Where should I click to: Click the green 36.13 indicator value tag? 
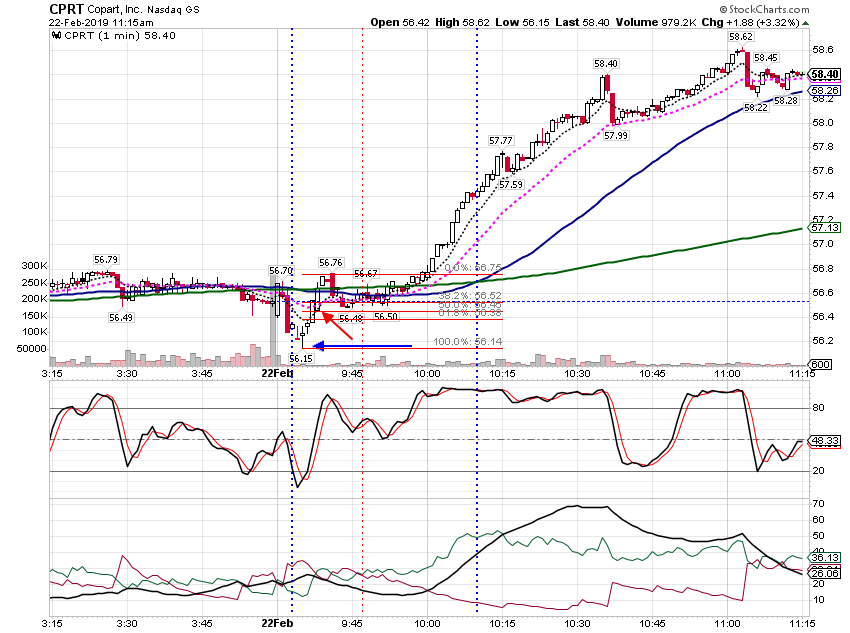pos(825,557)
